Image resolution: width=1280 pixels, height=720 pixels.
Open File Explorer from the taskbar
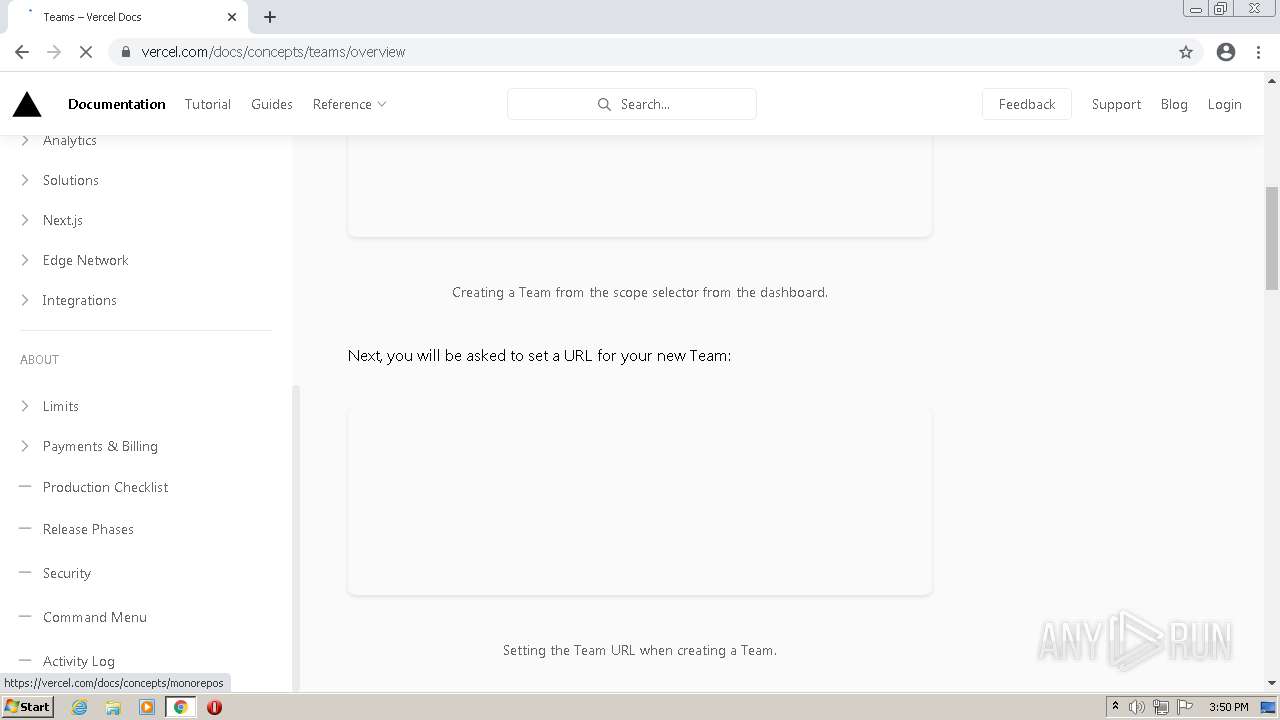[113, 707]
